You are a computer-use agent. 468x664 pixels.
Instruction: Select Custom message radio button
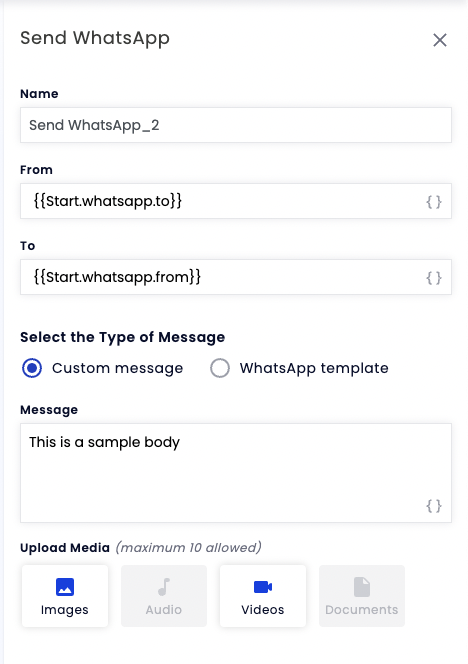pos(32,368)
